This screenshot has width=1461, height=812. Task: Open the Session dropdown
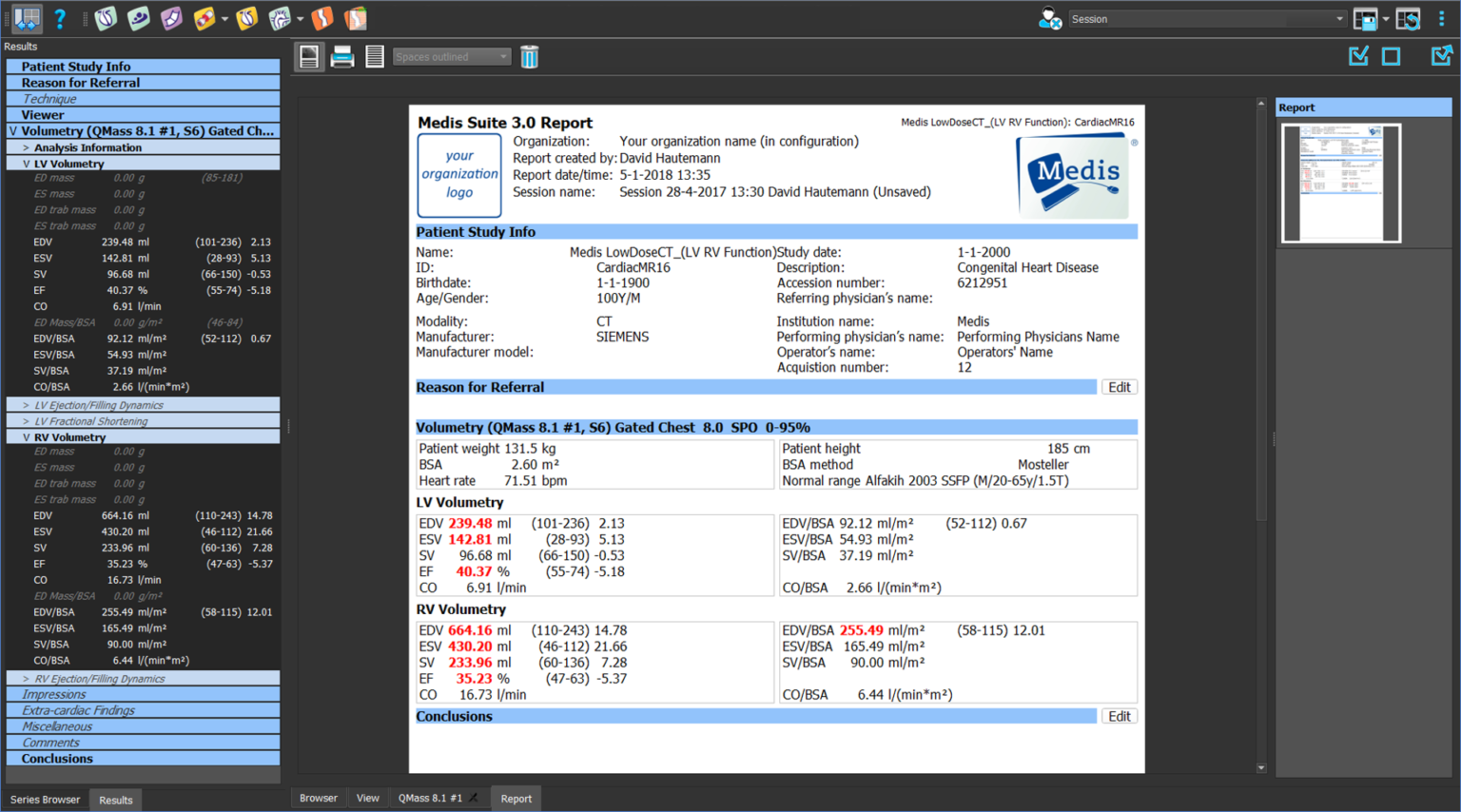[x=1207, y=19]
